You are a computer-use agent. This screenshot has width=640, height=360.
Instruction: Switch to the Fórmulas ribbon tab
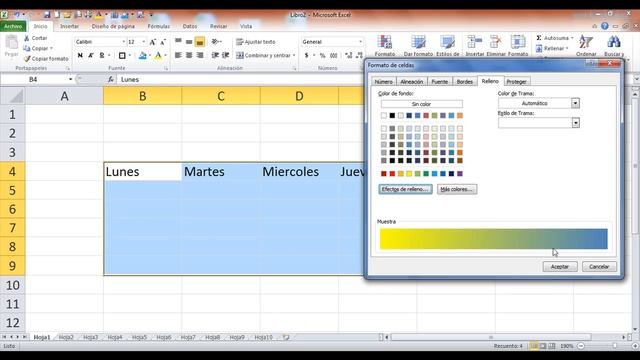[158, 26]
